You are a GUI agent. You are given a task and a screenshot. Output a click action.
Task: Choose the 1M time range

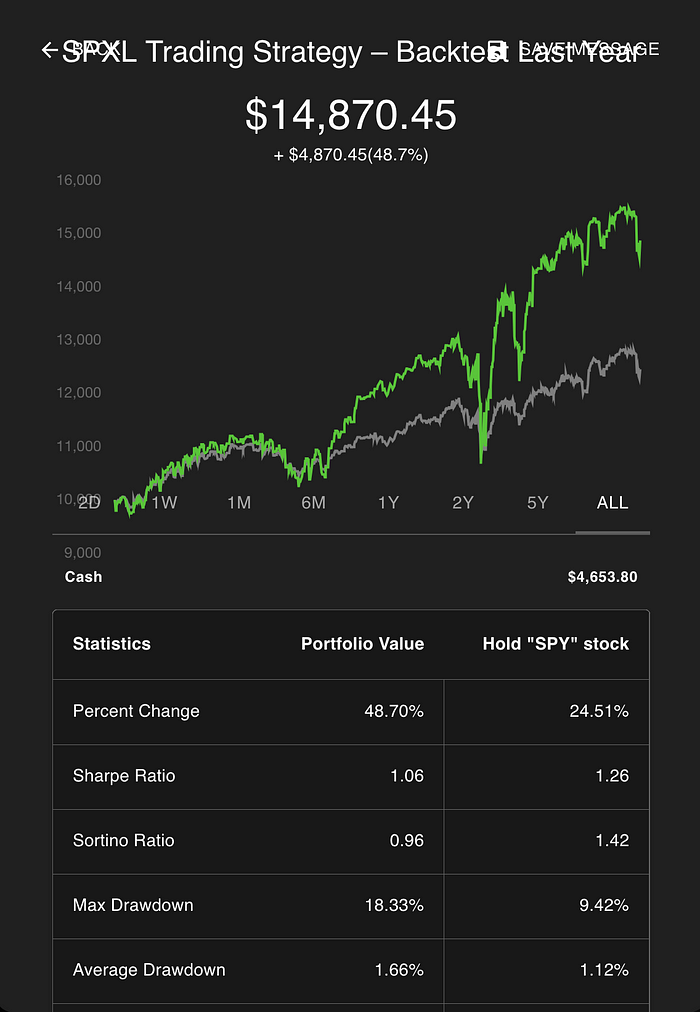tap(239, 502)
